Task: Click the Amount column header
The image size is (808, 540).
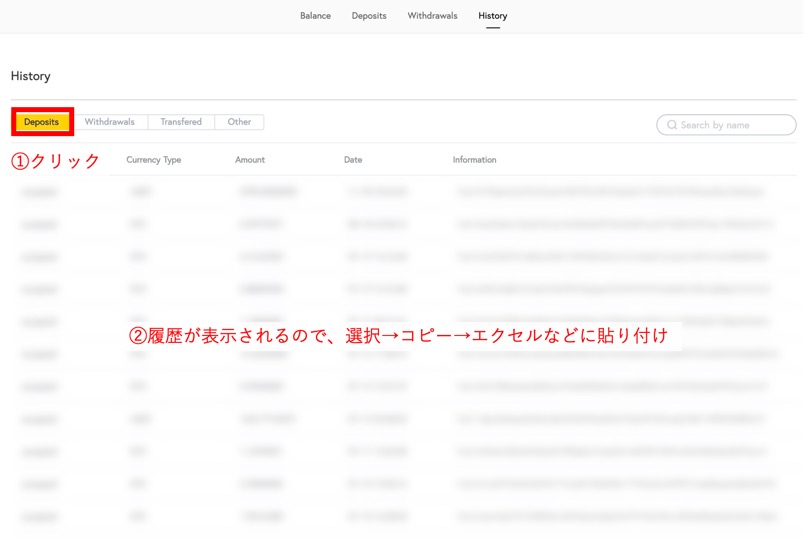Action: [x=250, y=160]
